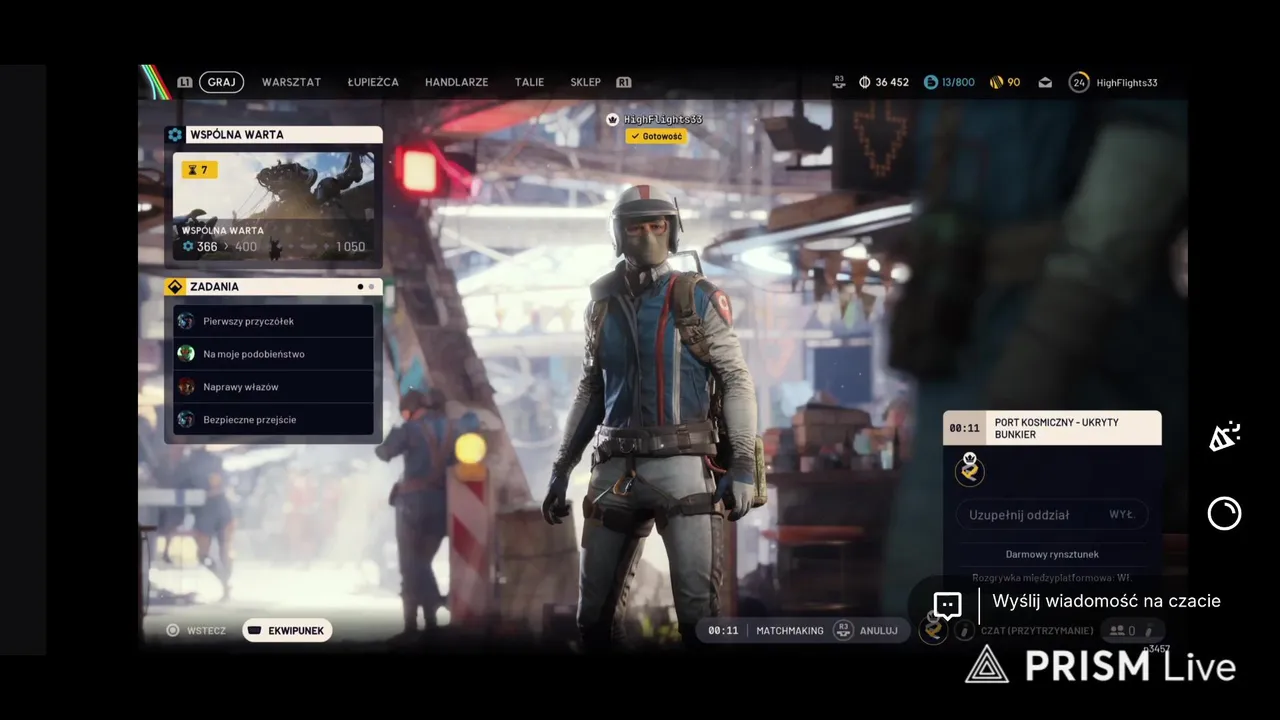
Task: Open the ŁUPIEŻCA tab
Action: [373, 82]
